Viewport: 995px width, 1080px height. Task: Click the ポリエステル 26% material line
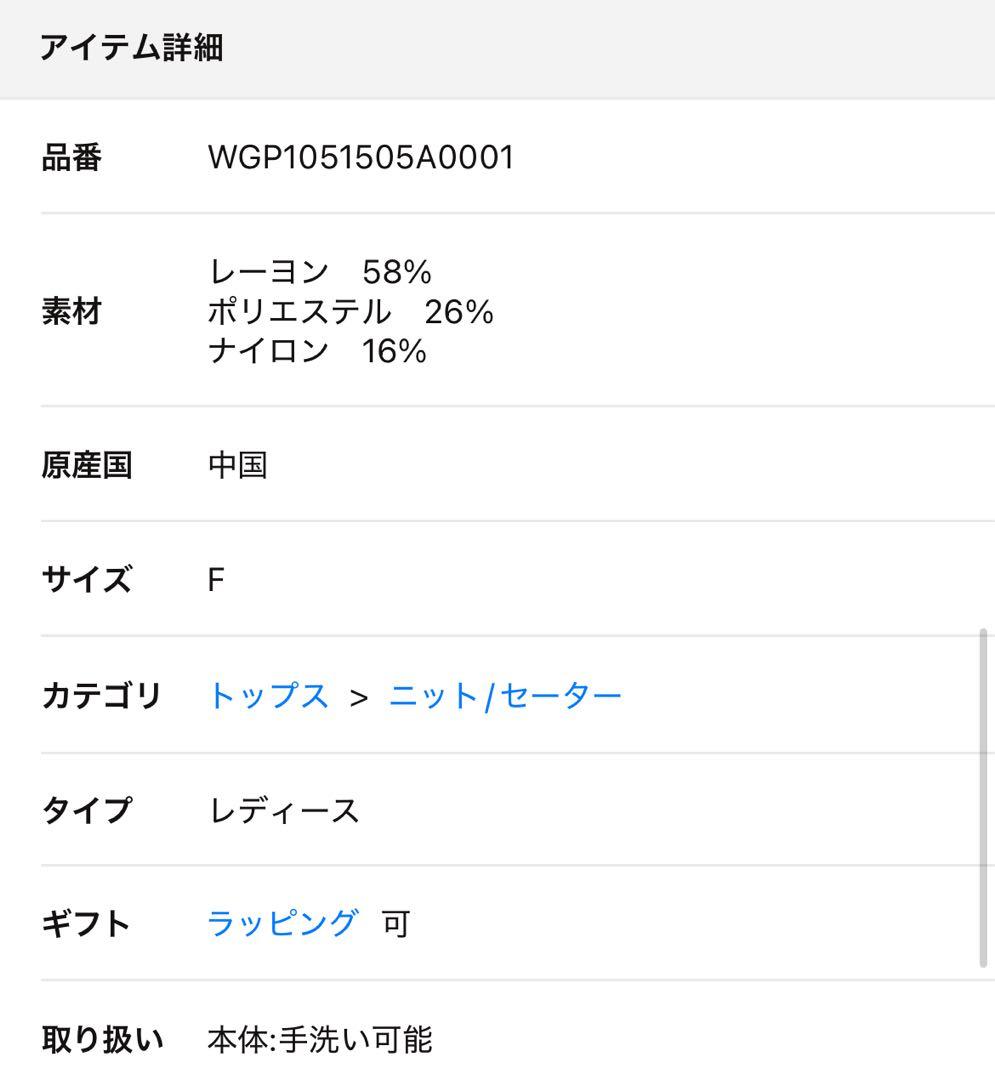(350, 312)
